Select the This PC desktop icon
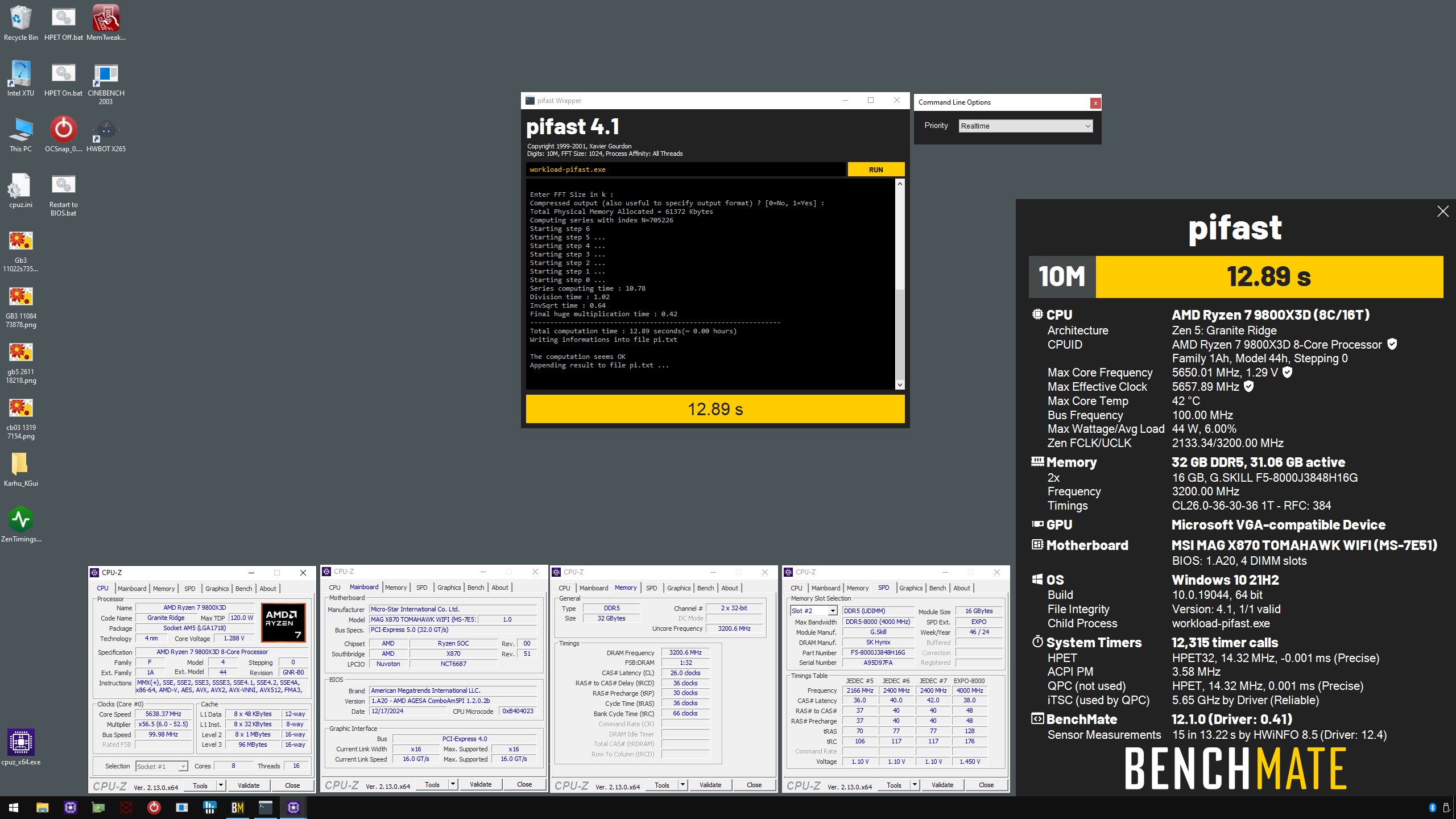Screen dimensions: 1456x819 [20, 134]
